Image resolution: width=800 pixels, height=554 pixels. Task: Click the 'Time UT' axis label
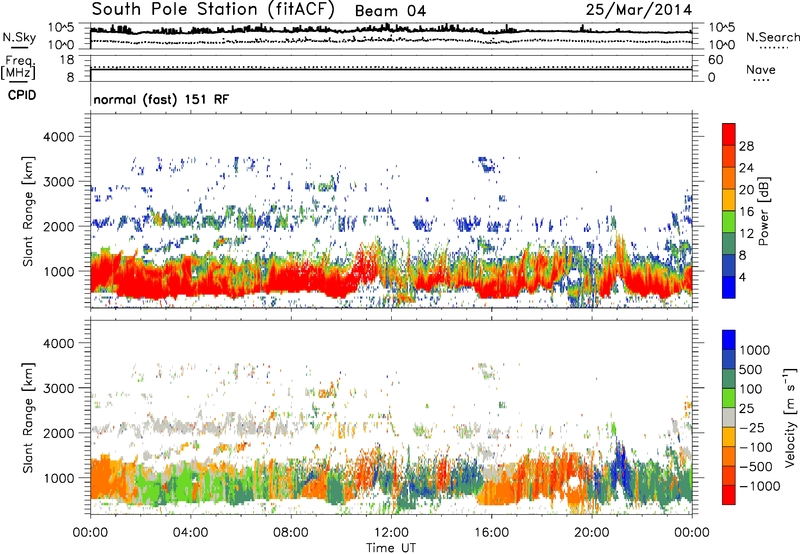391,548
